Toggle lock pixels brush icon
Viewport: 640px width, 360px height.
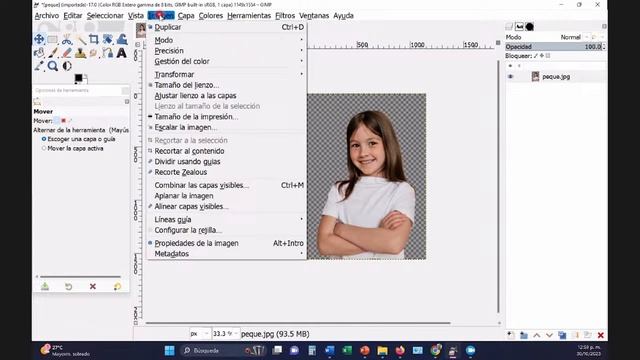point(536,56)
